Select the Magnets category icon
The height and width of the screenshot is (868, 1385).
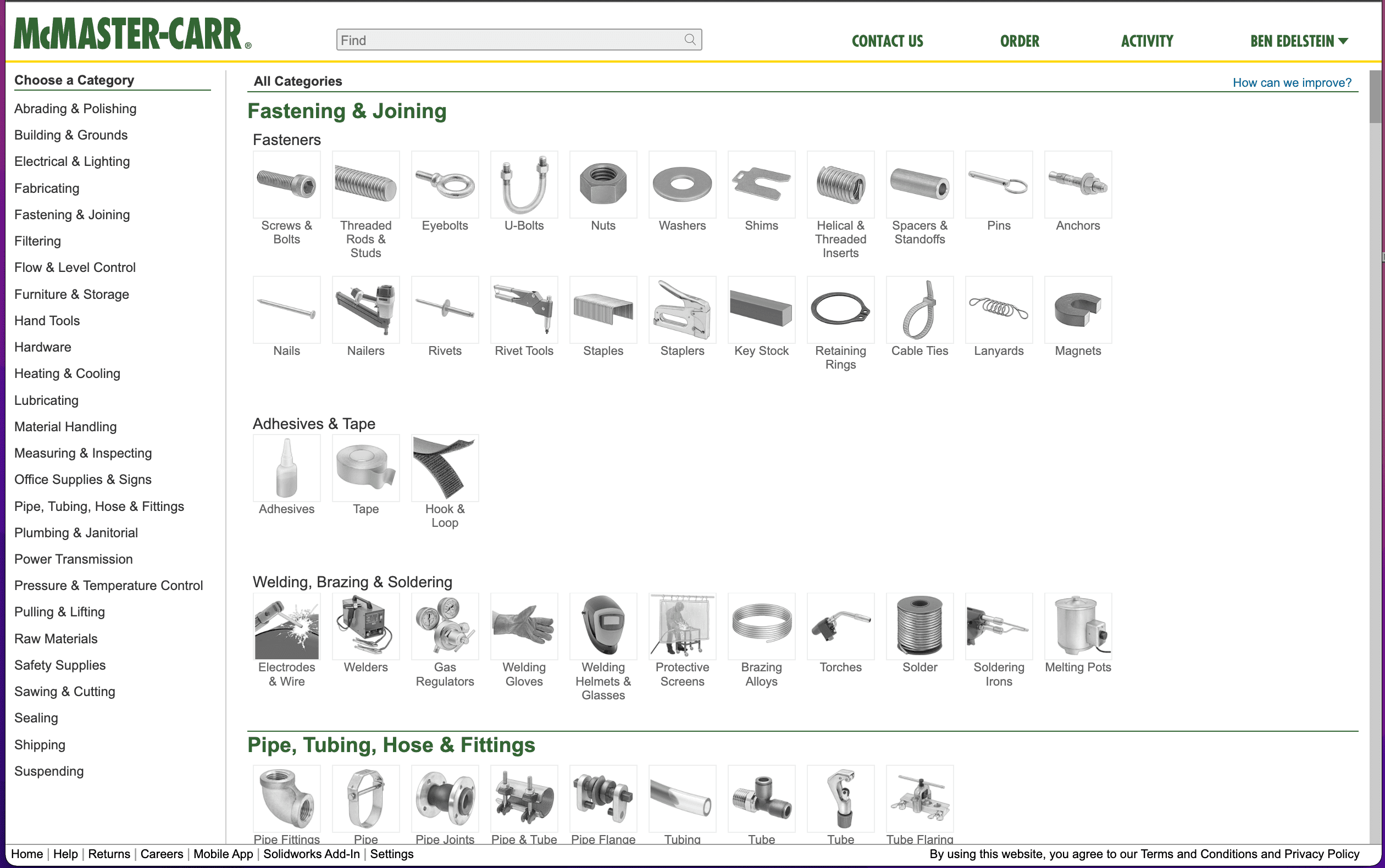(1078, 309)
